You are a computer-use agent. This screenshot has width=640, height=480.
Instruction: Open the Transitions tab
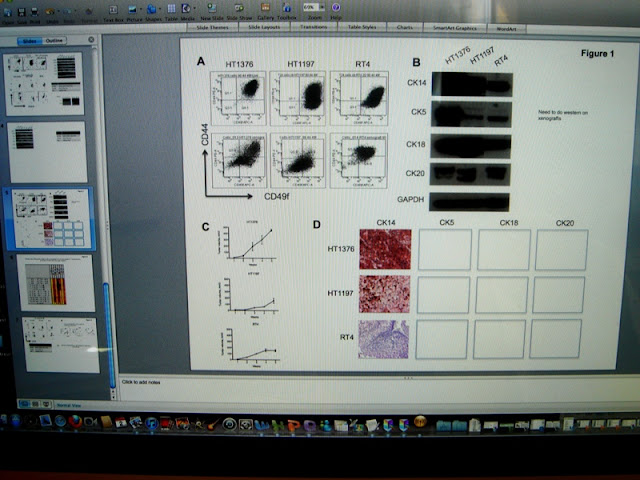[x=313, y=27]
